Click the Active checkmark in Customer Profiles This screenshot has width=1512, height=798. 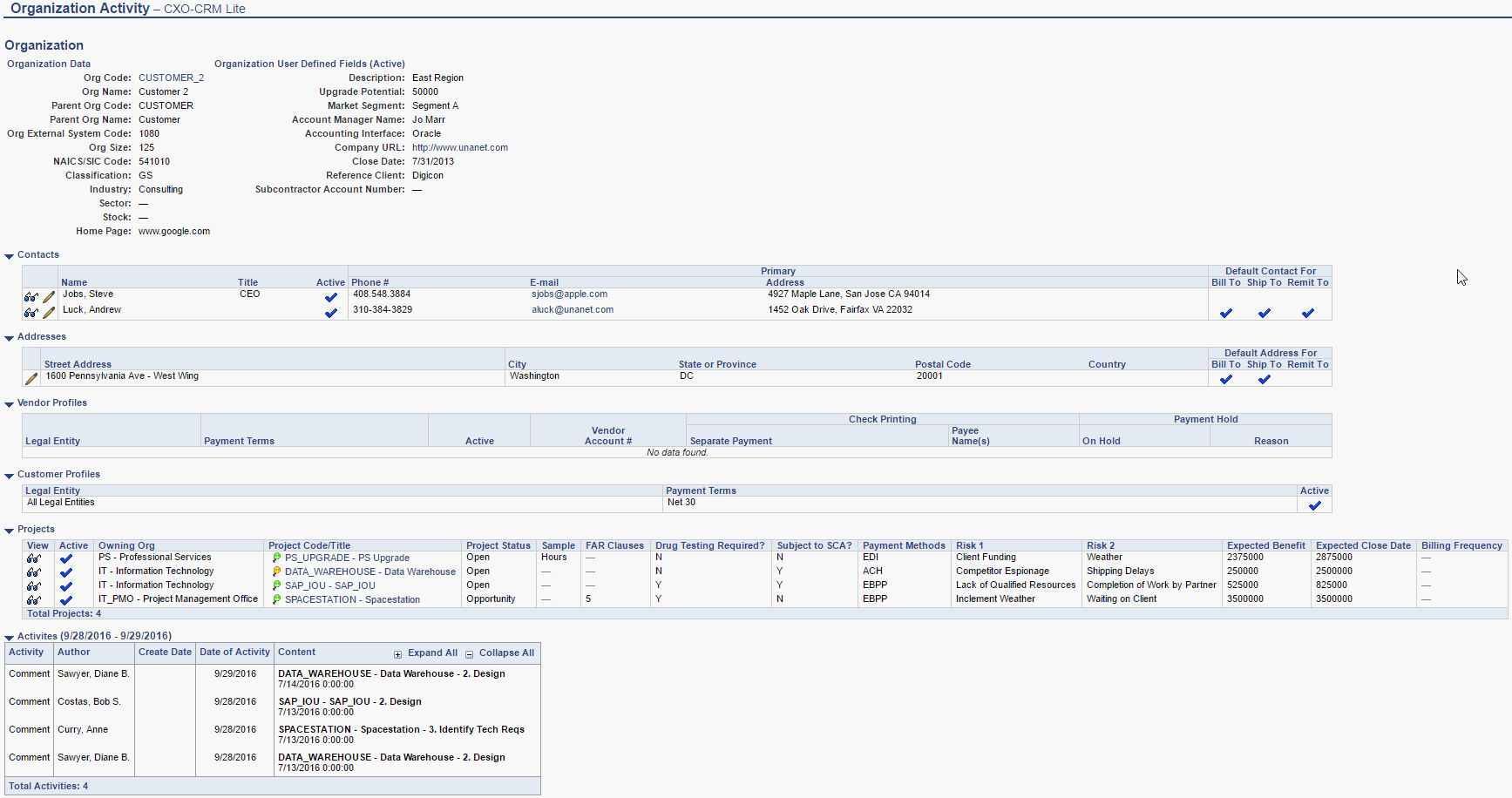[1316, 504]
